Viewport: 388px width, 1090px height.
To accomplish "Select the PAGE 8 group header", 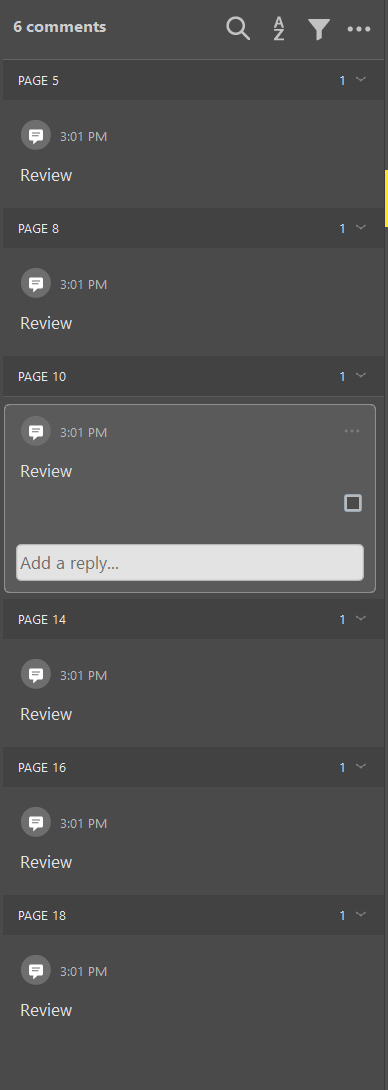I will (193, 228).
